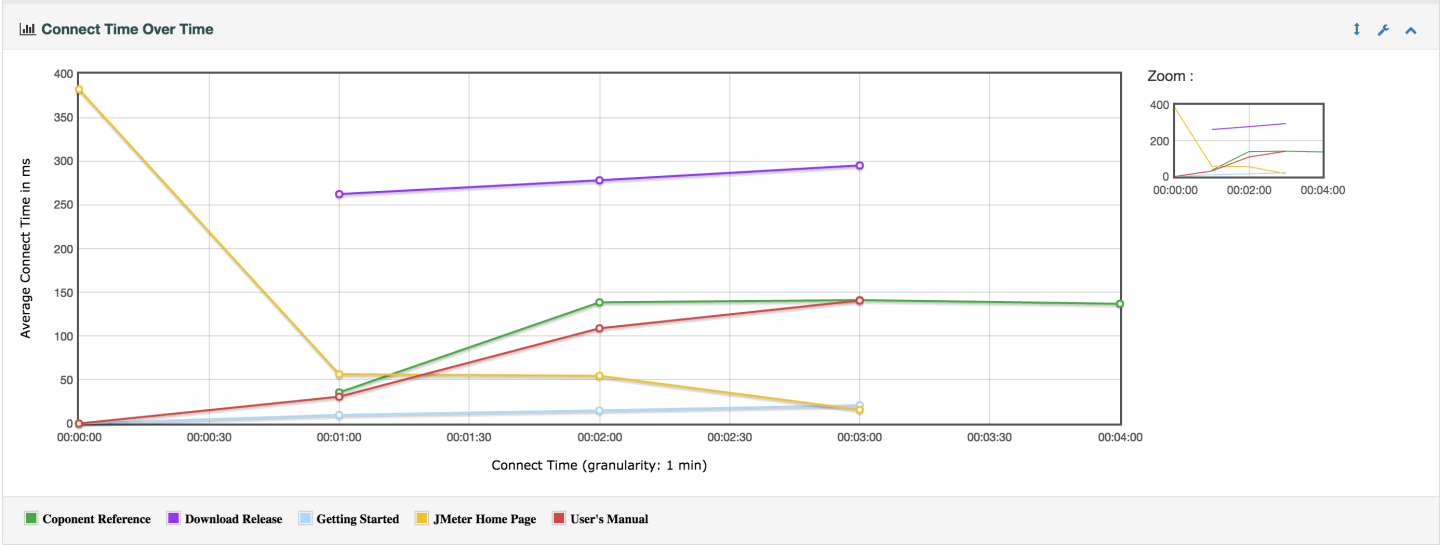The image size is (1440, 545).
Task: Click the Connect Time Over Time title
Action: pos(127,29)
